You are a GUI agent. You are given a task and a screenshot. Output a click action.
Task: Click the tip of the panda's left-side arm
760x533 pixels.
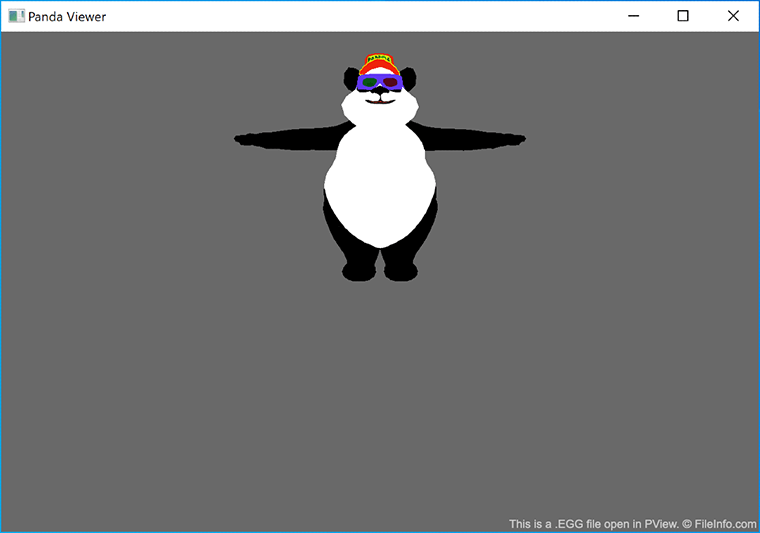tap(241, 139)
